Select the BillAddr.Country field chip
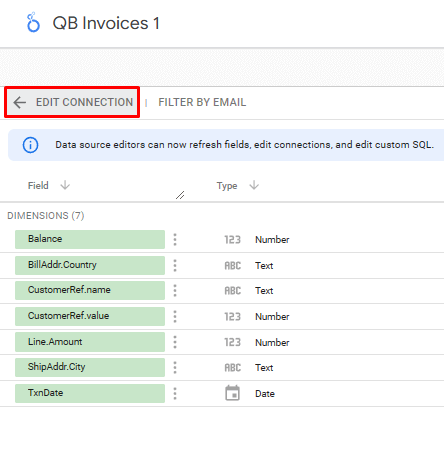The image size is (444, 454). pos(90,265)
